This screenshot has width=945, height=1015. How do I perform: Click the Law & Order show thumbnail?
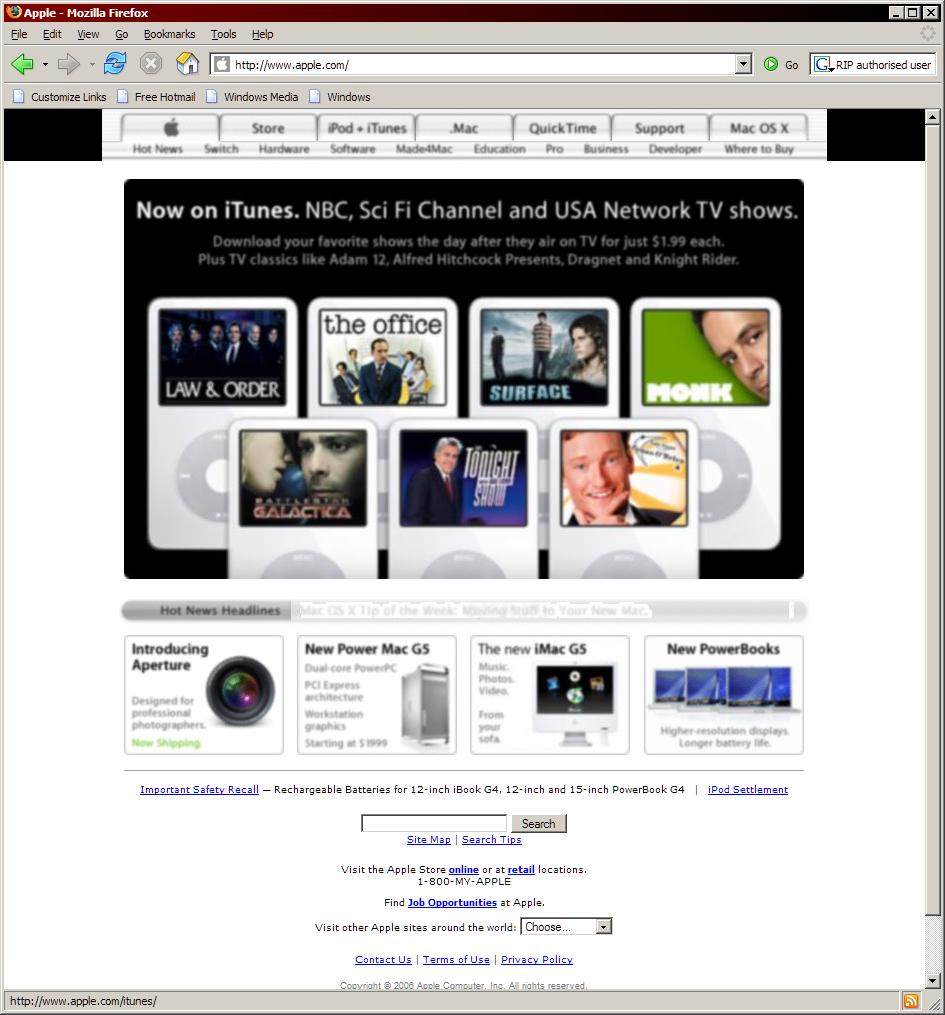coord(222,357)
